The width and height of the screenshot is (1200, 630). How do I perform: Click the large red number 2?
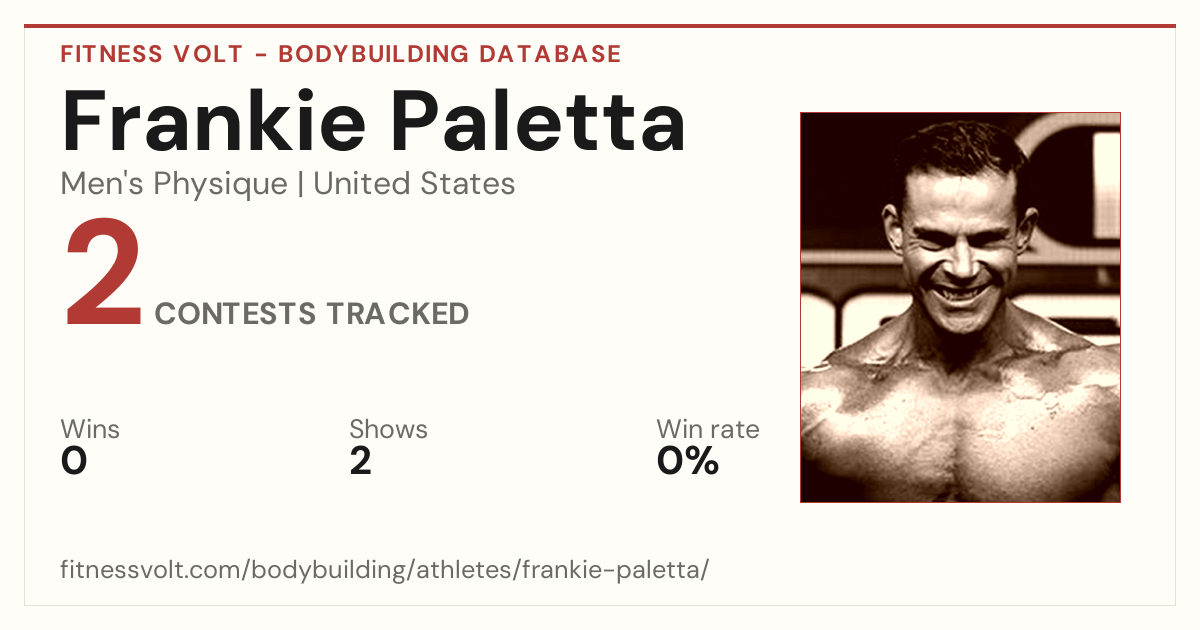coord(104,276)
